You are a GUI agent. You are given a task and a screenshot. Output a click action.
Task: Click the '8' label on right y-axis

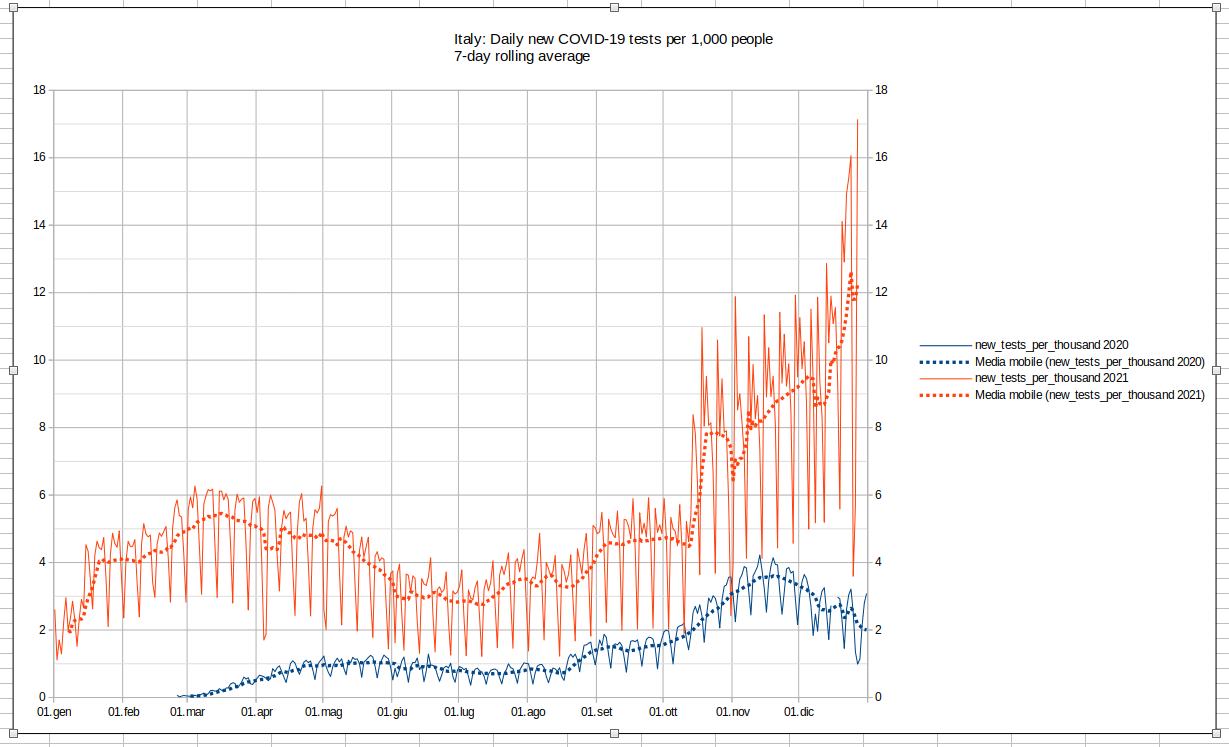878,427
